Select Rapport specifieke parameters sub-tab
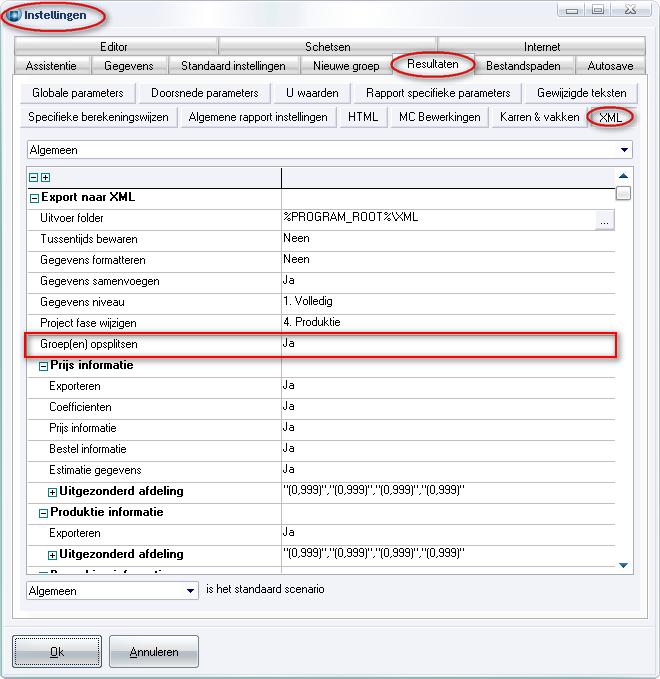660x679 pixels. pos(438,93)
